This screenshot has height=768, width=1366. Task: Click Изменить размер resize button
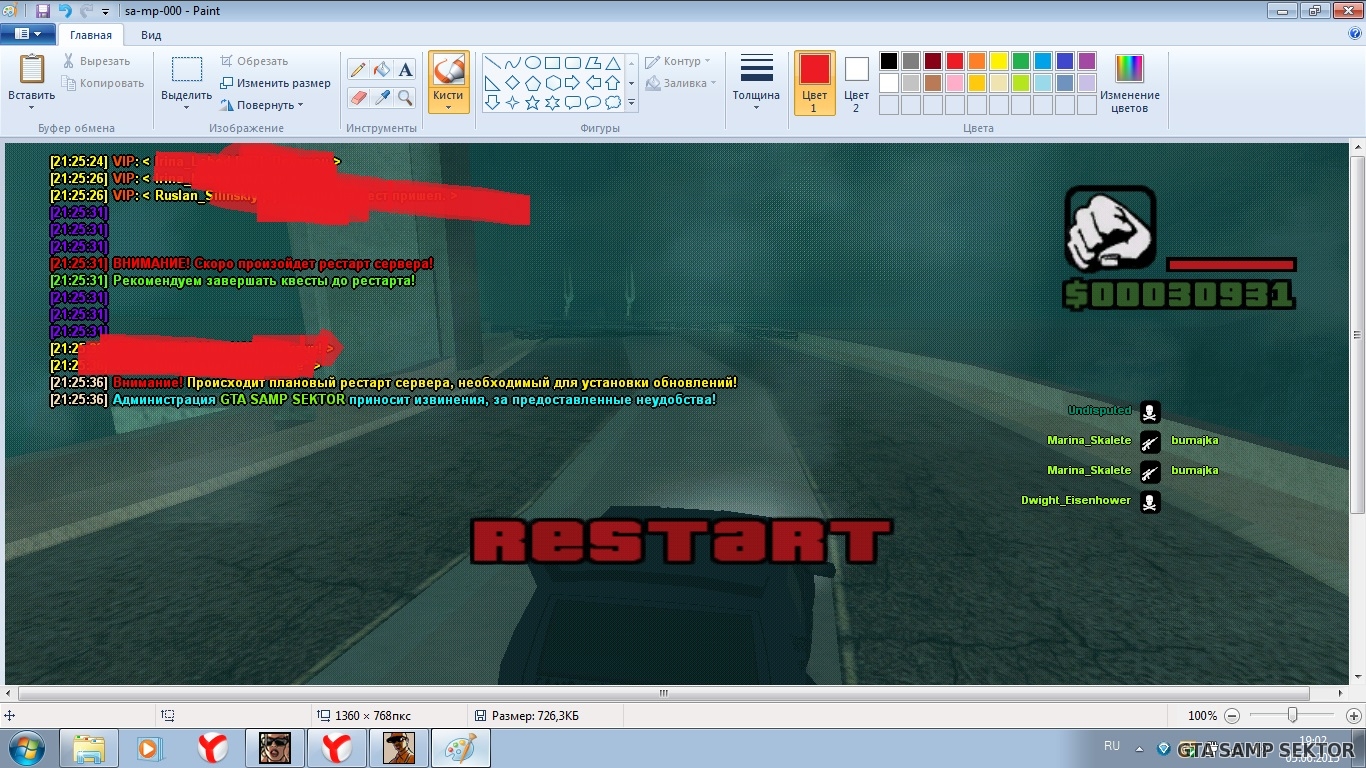[x=275, y=83]
